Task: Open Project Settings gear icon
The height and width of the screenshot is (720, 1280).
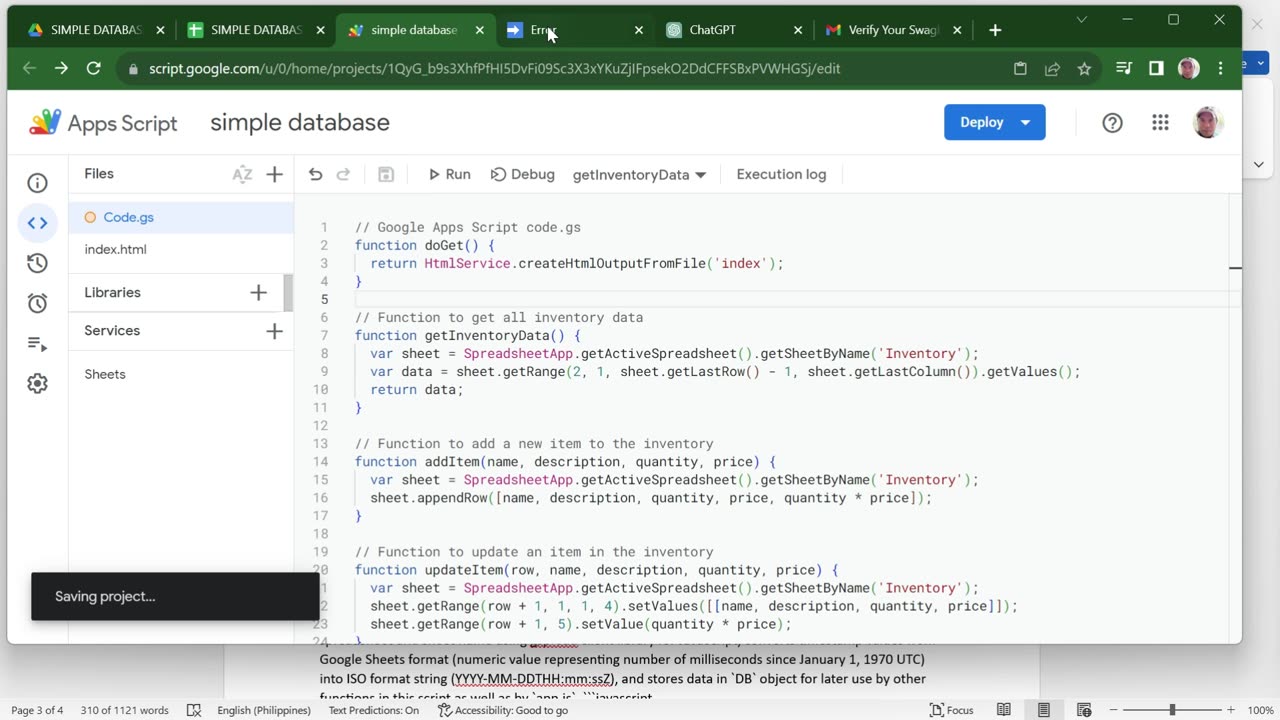Action: (x=37, y=384)
